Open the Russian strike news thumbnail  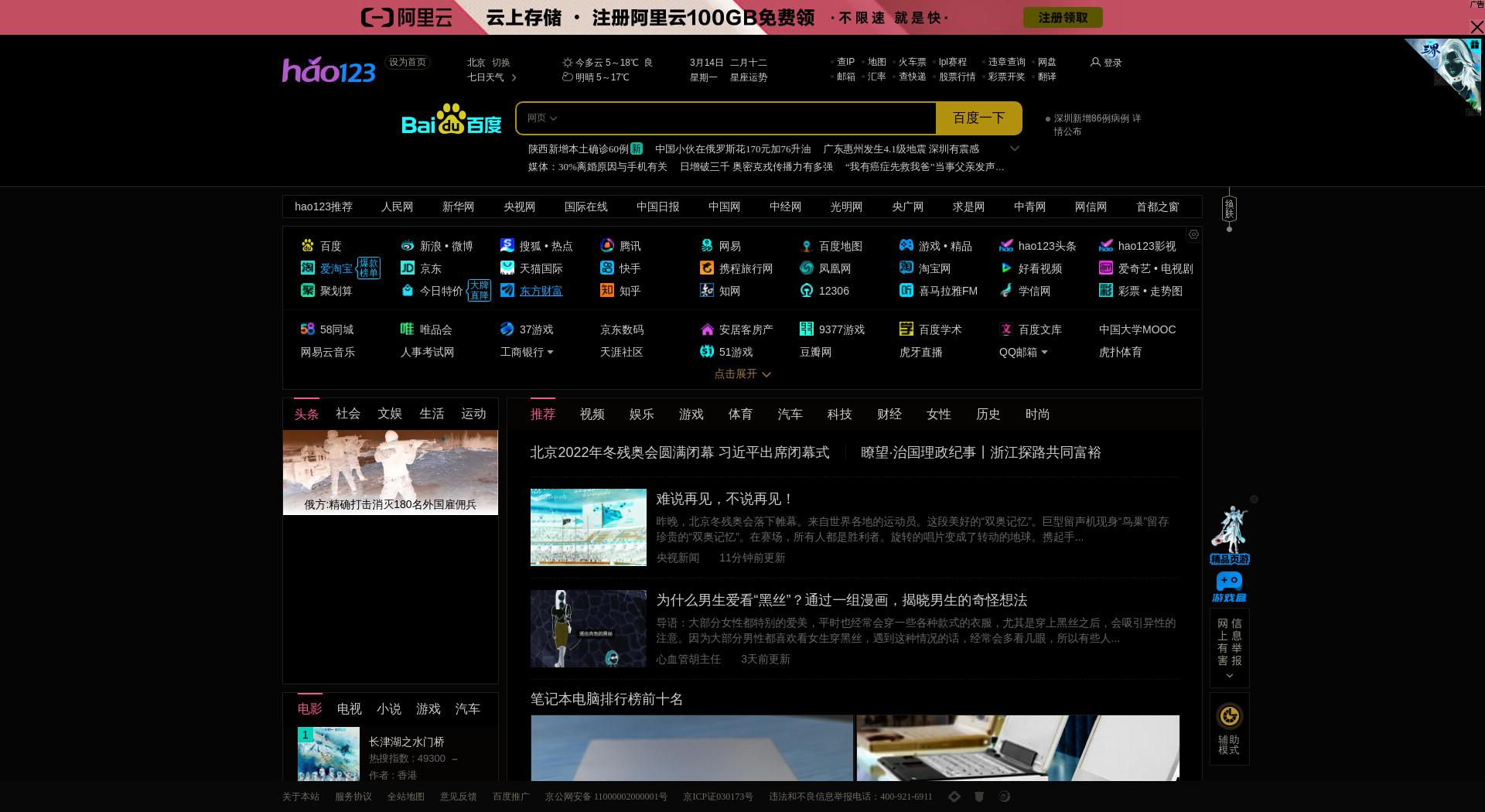(391, 473)
